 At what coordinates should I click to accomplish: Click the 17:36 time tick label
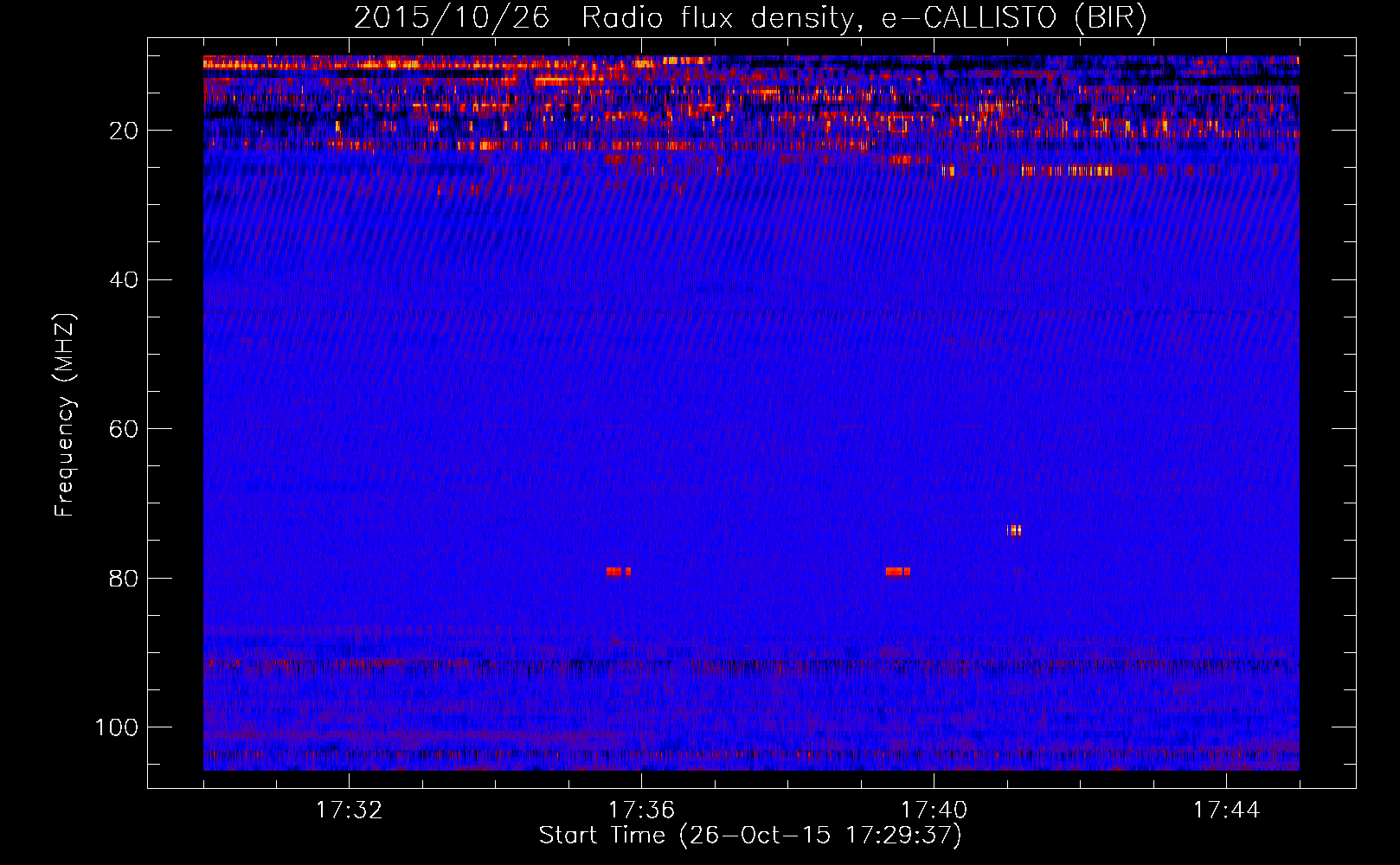641,811
